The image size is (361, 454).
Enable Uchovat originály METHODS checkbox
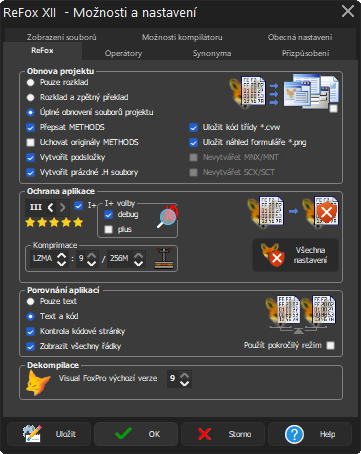tap(30, 143)
